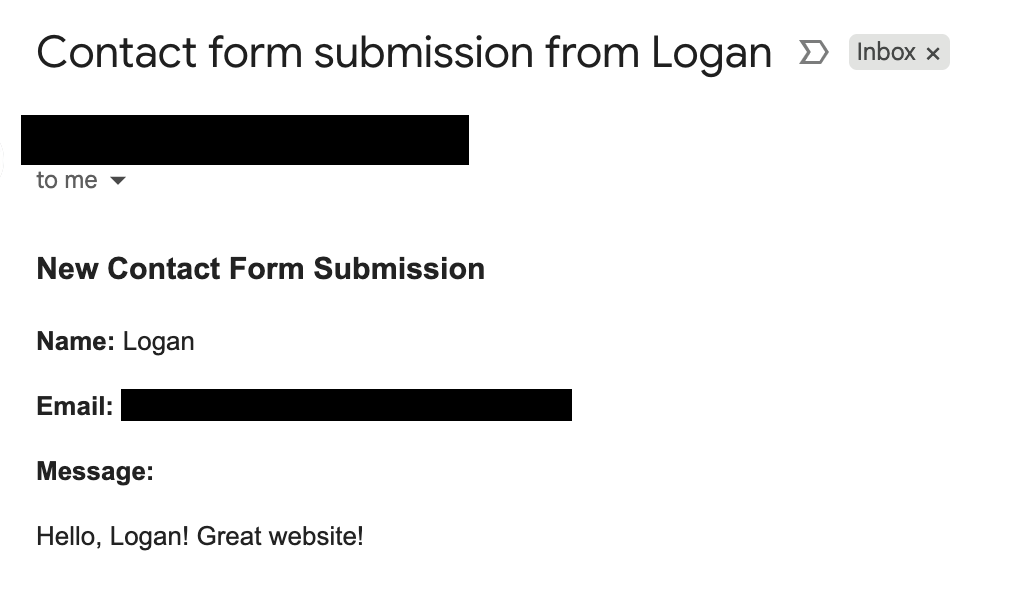1022x616 pixels.
Task: Click the word "submission" in the subject
Action: click(424, 52)
